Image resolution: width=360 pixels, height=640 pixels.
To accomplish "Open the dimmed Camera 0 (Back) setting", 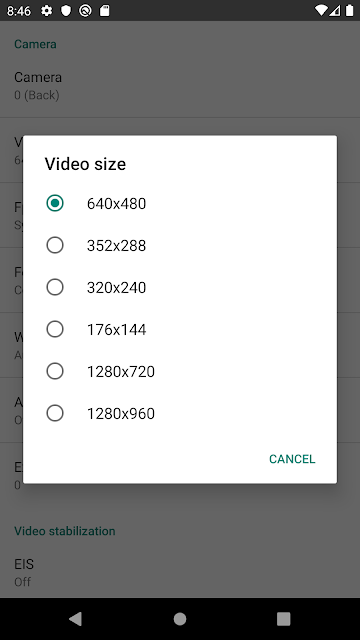I will pyautogui.click(x=180, y=86).
